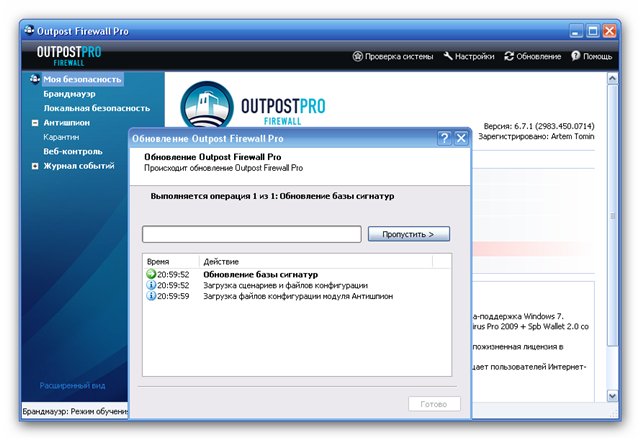Click the scroll down arrow of main window
The image size is (640, 440).
click(612, 396)
